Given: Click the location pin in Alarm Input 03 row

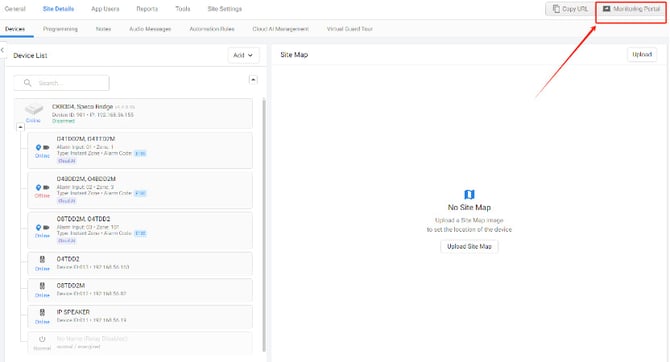Looking at the screenshot, I should click(38, 228).
